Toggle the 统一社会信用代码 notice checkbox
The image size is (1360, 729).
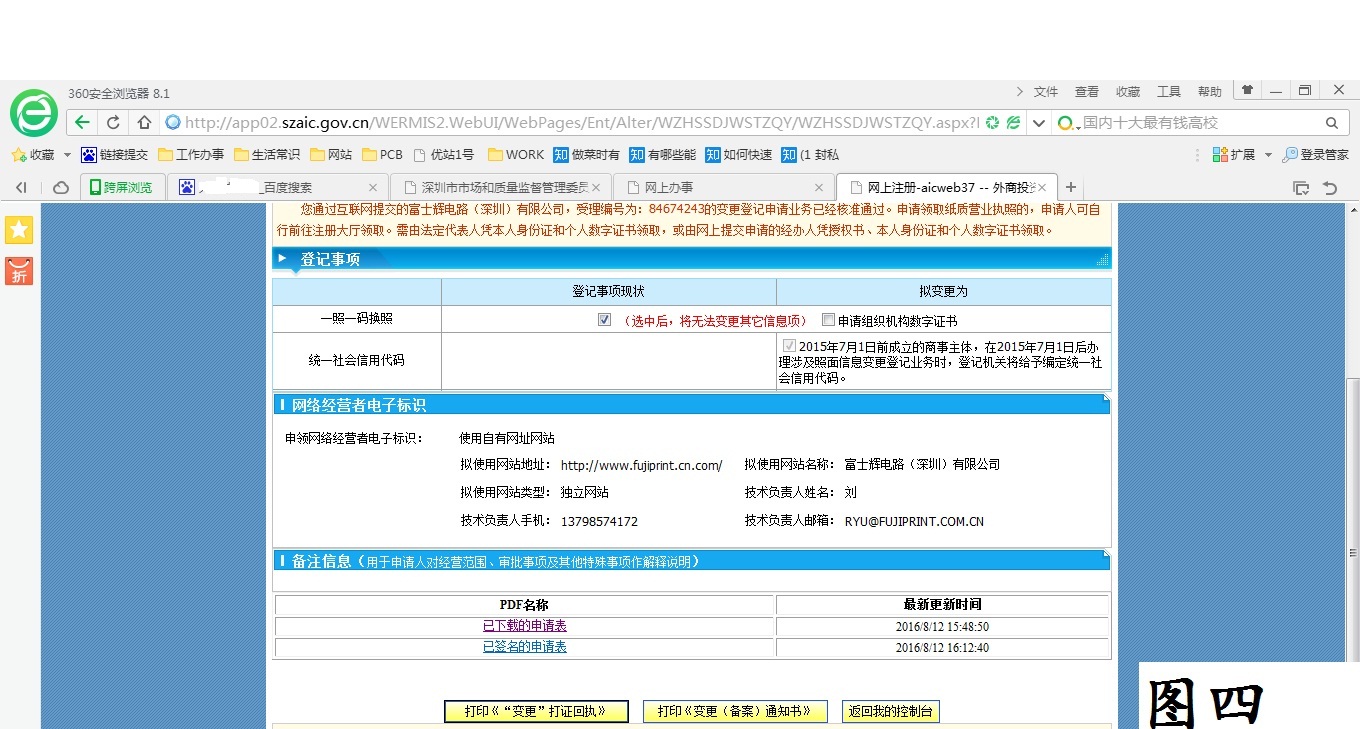point(789,346)
